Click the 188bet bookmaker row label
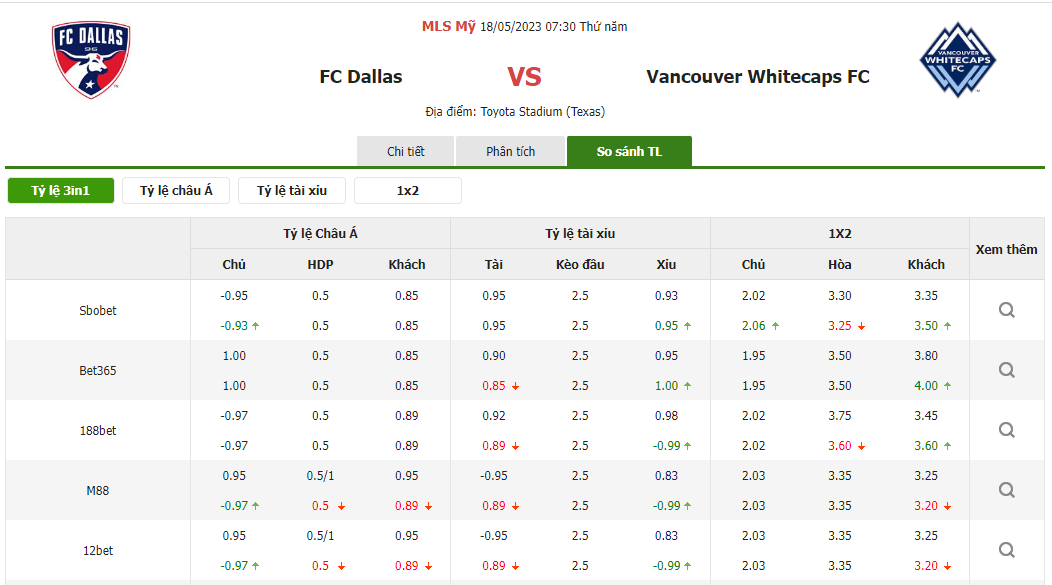 pyautogui.click(x=98, y=431)
